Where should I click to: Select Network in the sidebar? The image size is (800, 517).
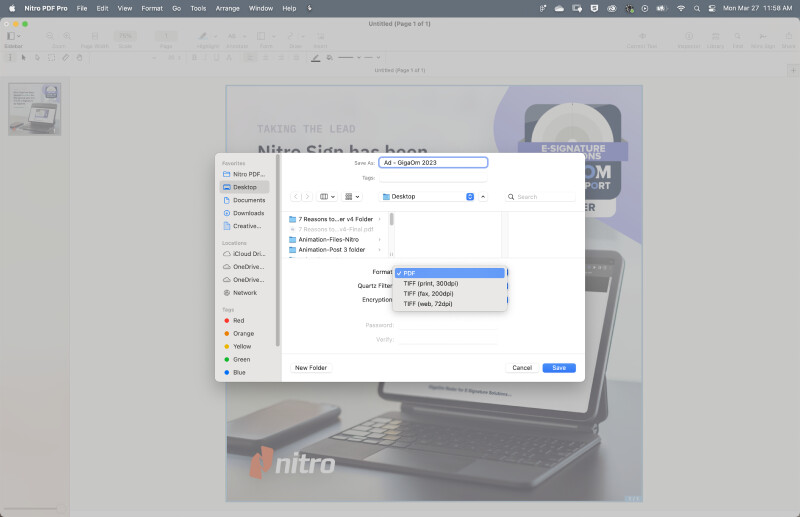point(244,293)
